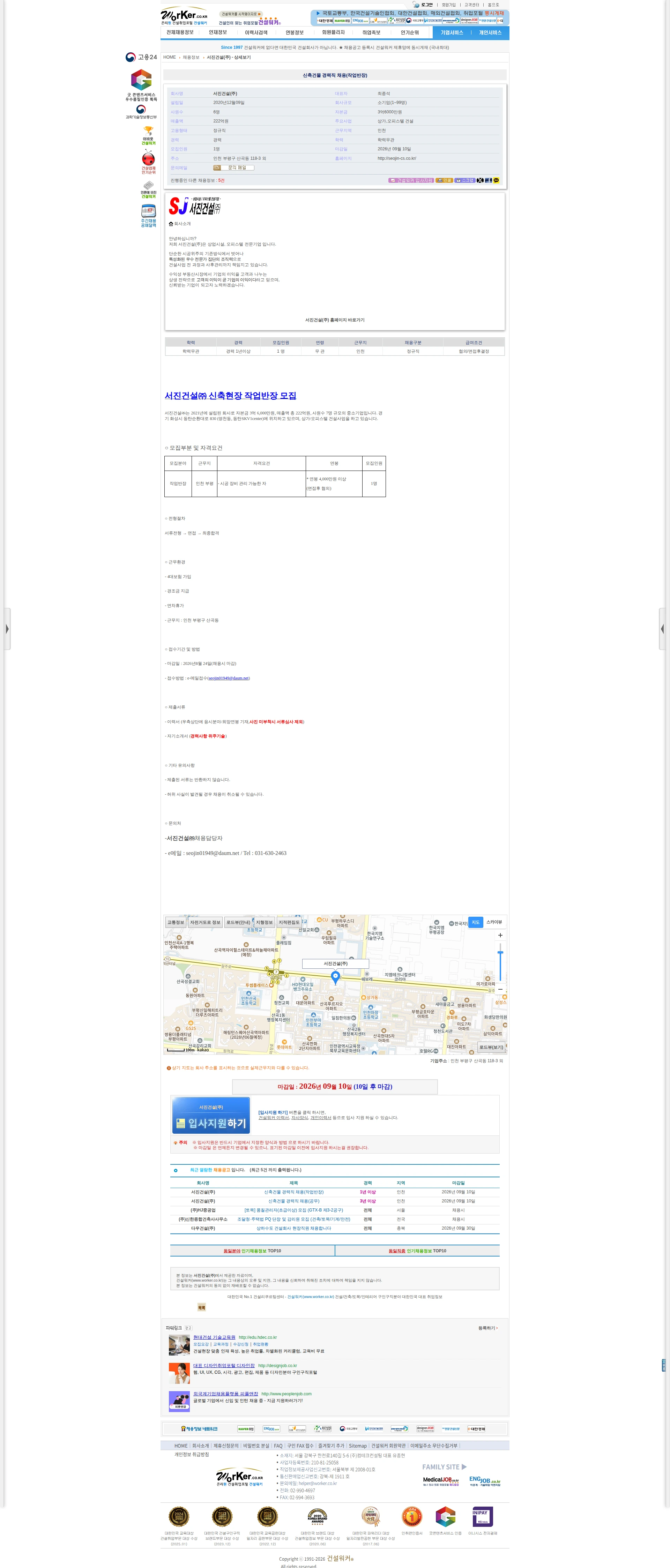Click the 현대건설 기술교육원 ad thumbnail
The image size is (670, 1568).
click(180, 1345)
